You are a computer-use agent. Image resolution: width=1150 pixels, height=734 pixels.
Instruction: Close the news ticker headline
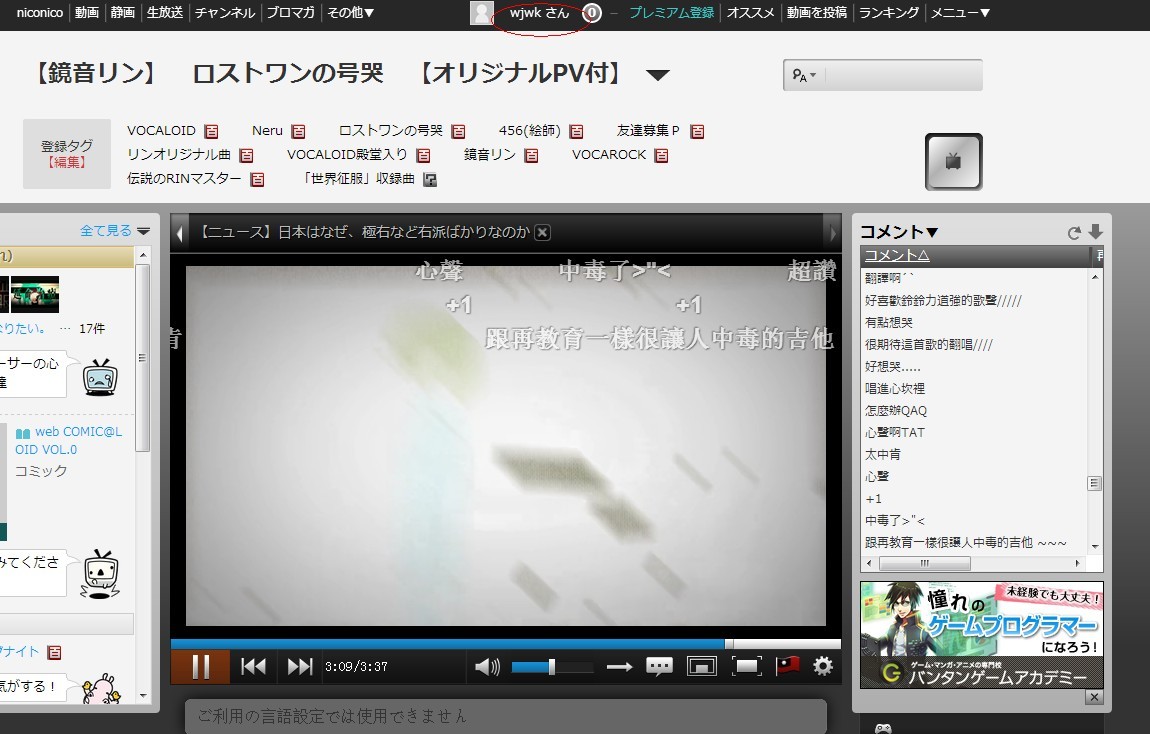tap(542, 232)
